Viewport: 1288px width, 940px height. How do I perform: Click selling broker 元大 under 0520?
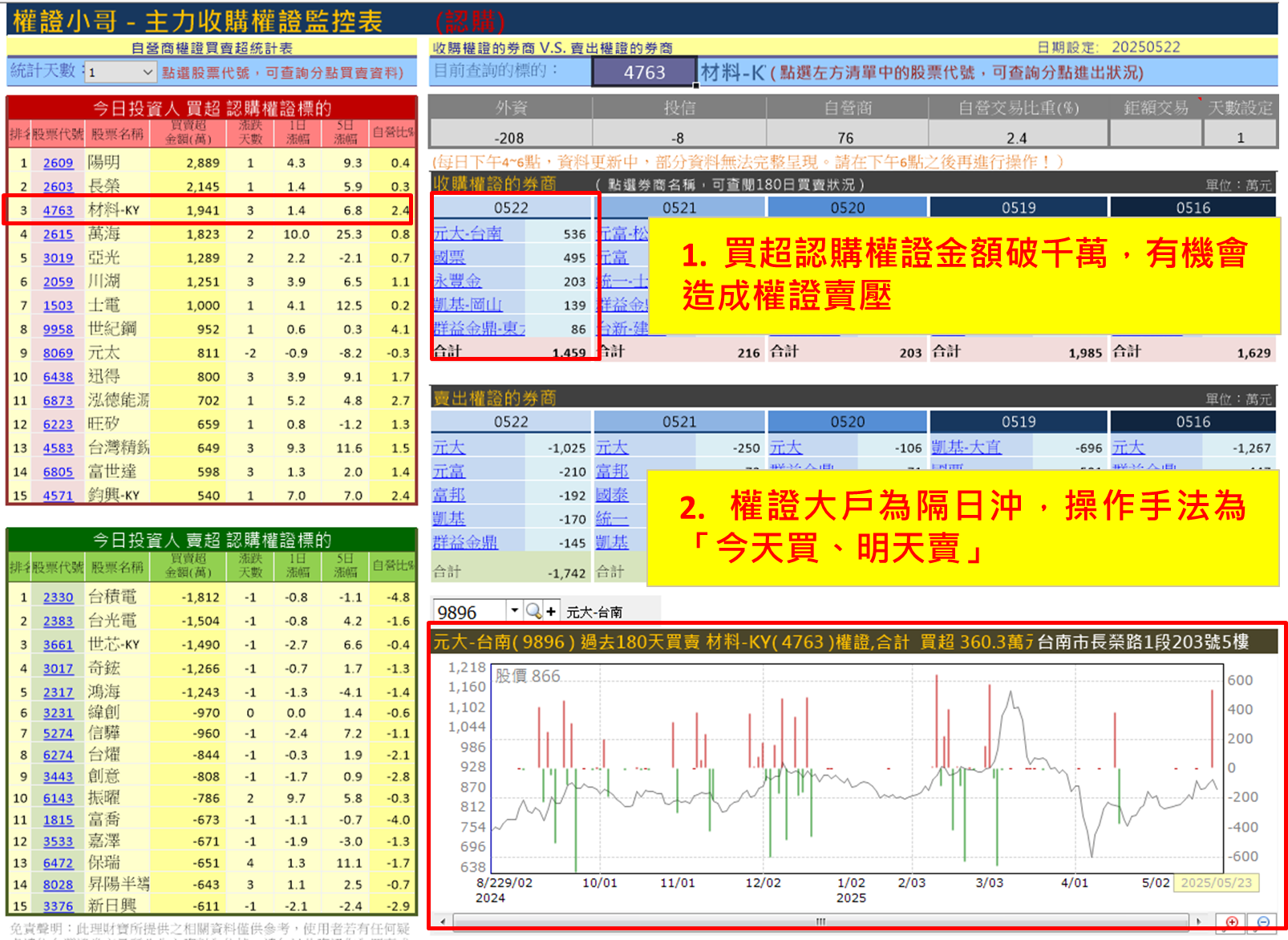pos(786,448)
